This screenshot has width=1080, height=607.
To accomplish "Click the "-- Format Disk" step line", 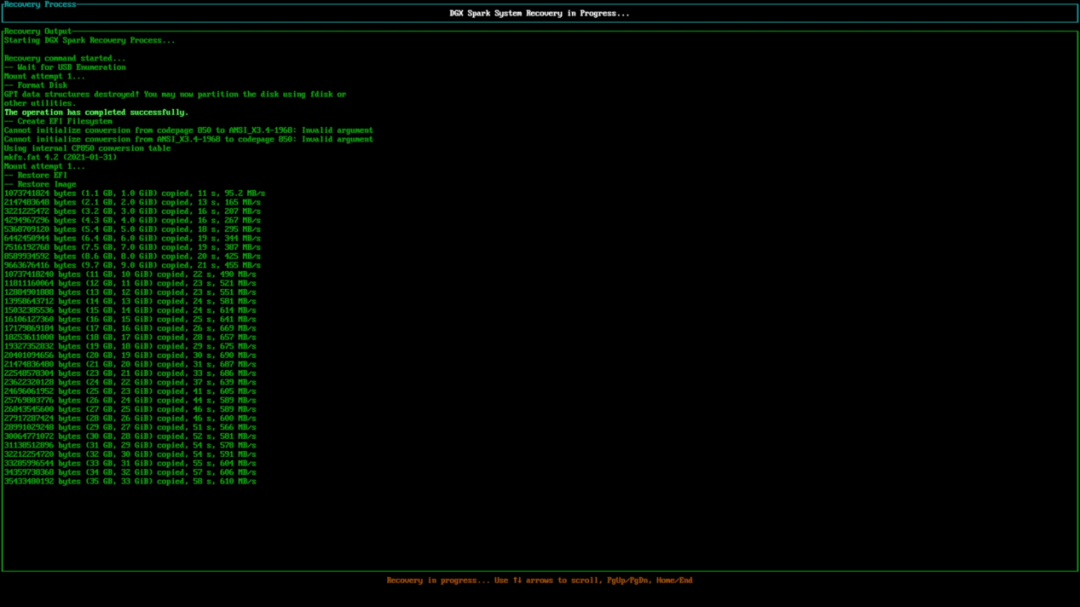I will [36, 85].
